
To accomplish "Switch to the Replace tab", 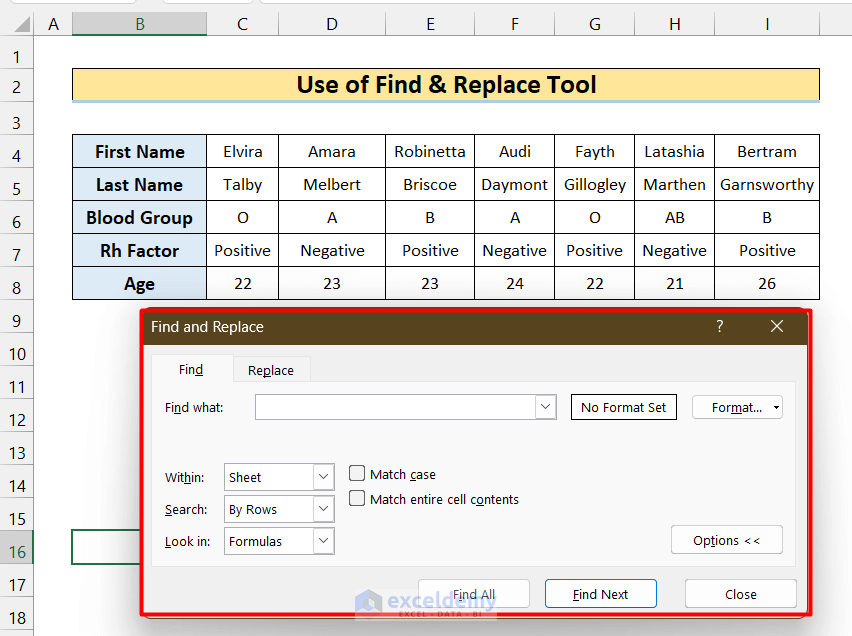I will click(271, 370).
